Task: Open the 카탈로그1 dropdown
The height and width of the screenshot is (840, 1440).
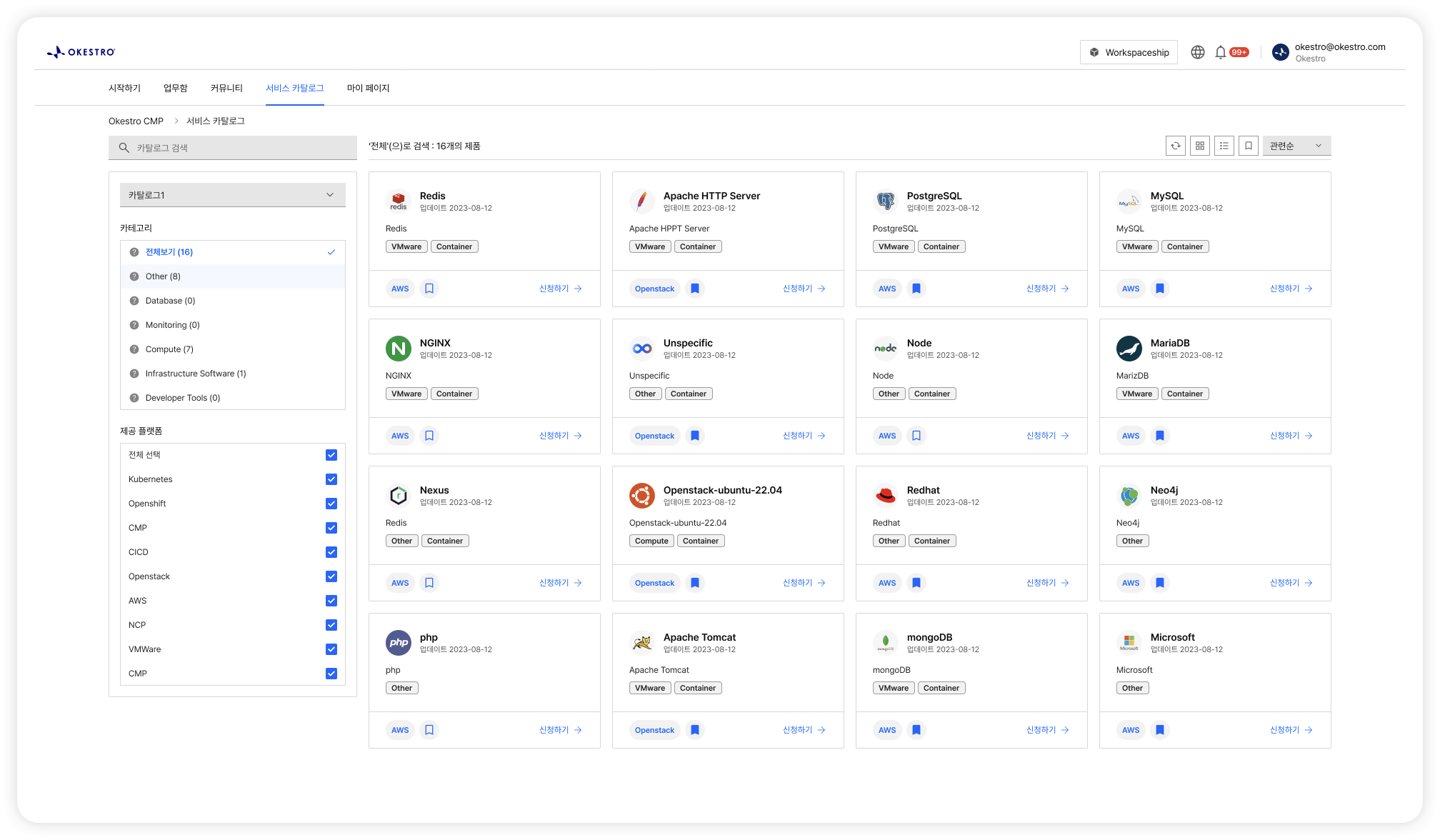Action: click(x=233, y=195)
